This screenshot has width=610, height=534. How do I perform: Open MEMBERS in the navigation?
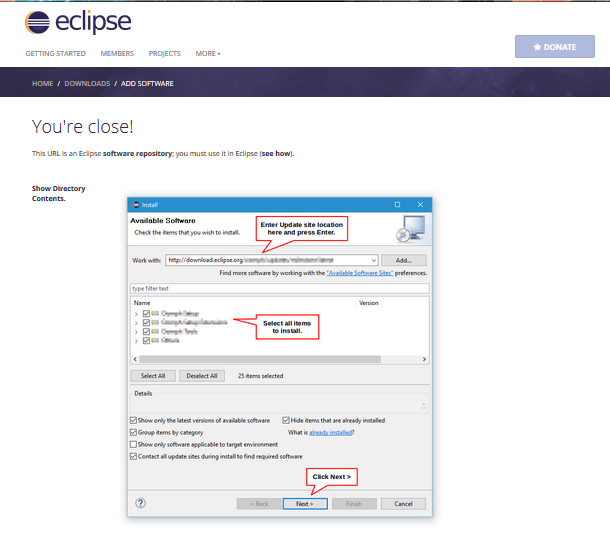pyautogui.click(x=117, y=53)
